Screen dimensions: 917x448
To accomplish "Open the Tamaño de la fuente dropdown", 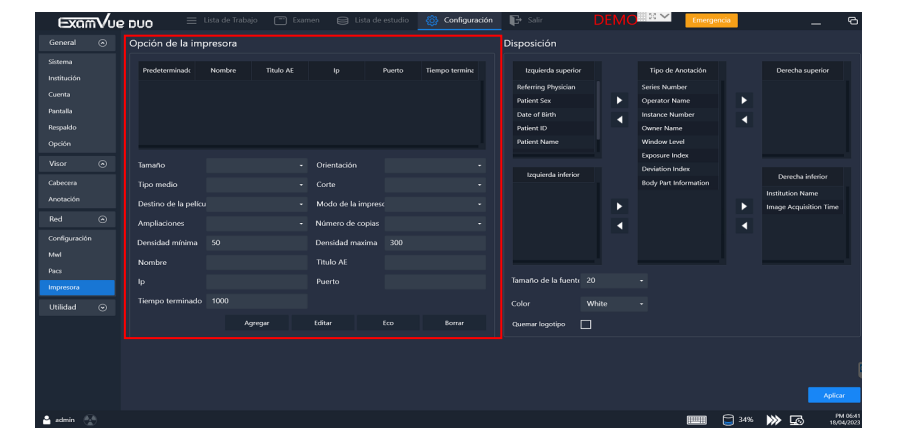I will tap(614, 281).
